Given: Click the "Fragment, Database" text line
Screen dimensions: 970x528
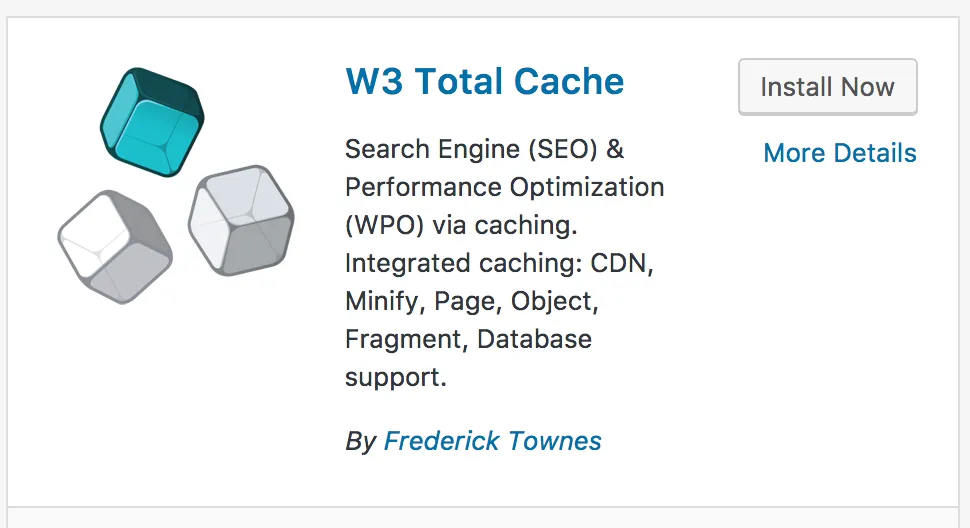Looking at the screenshot, I should point(468,340).
